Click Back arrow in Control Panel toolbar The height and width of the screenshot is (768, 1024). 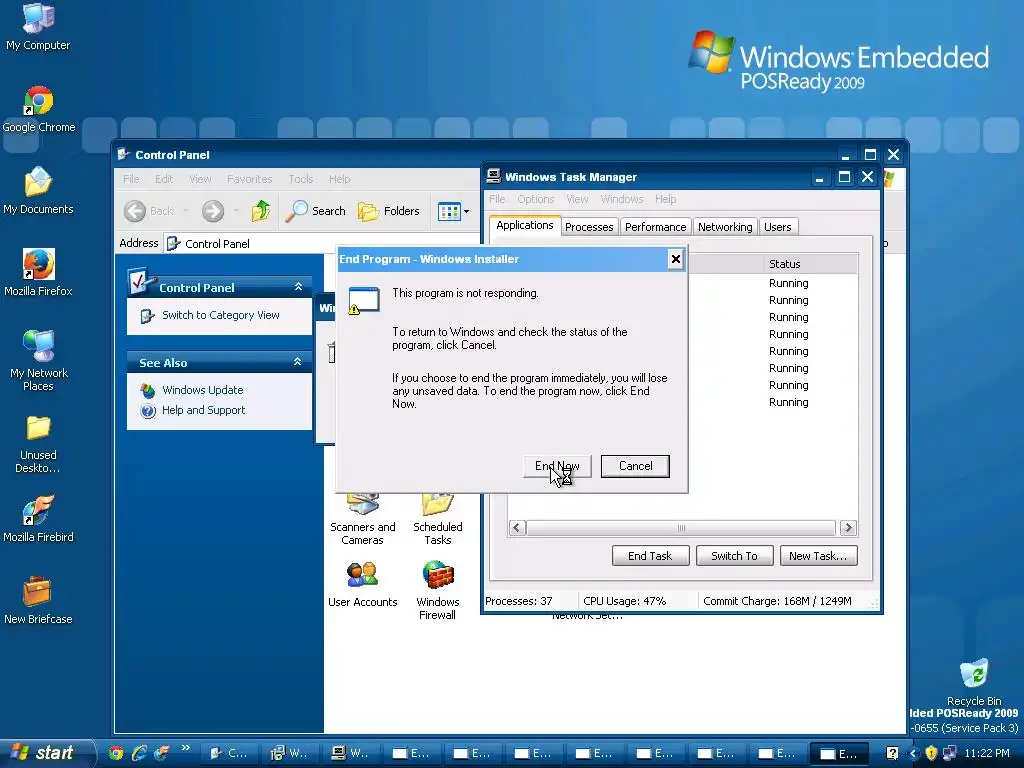click(150, 211)
